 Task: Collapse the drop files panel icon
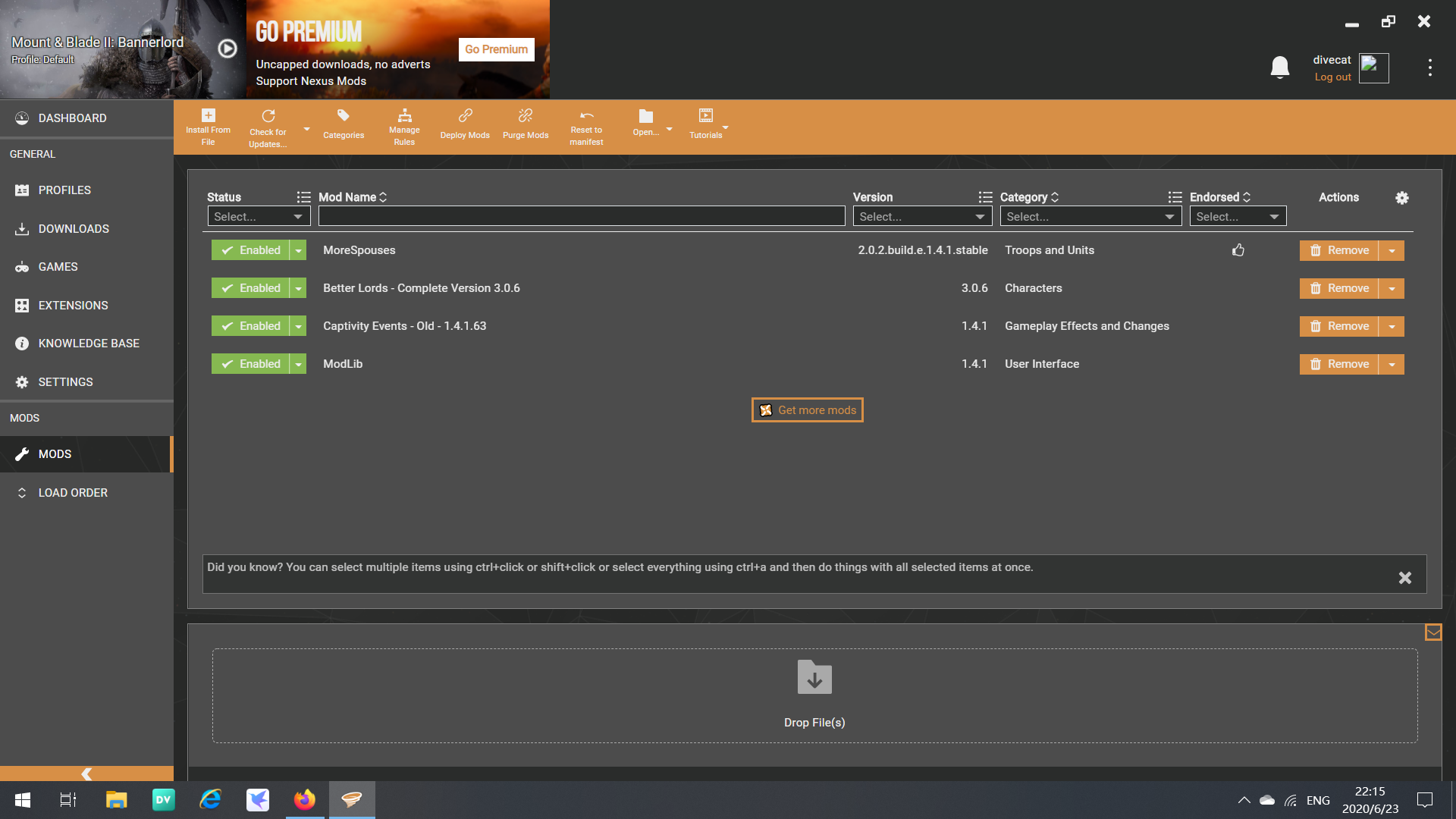click(1433, 632)
